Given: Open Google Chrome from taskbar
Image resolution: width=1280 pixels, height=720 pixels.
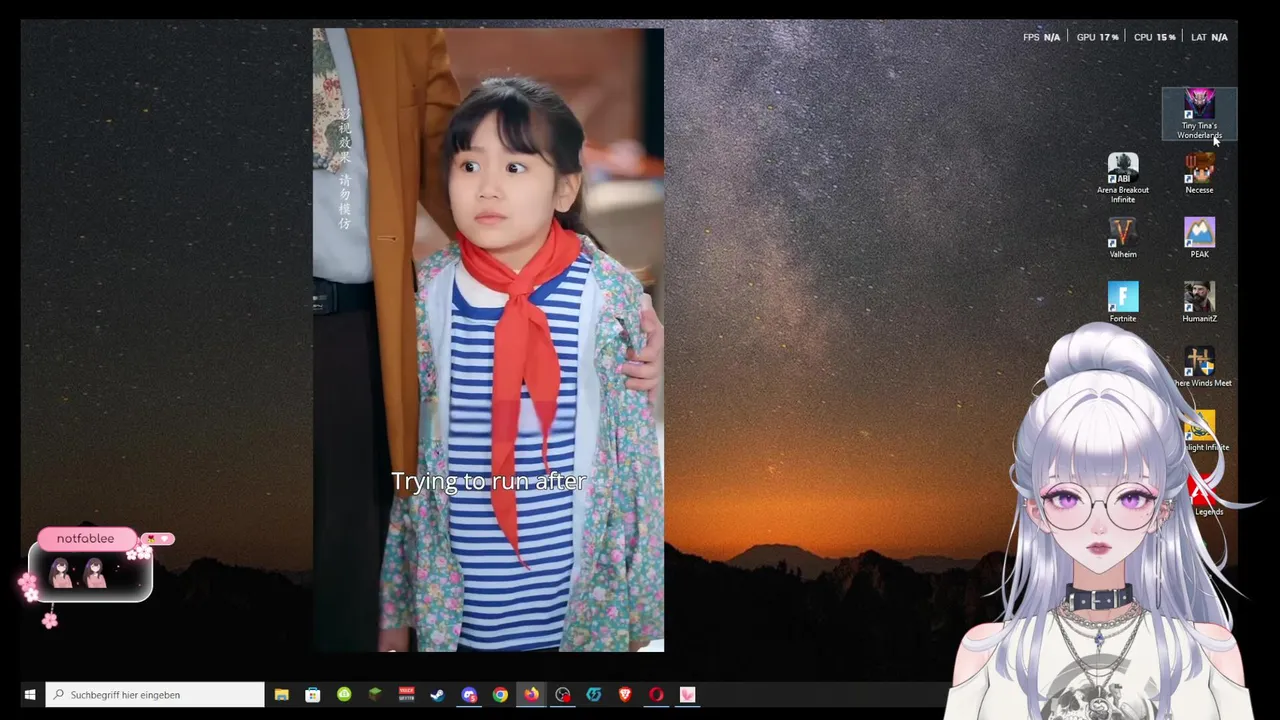Looking at the screenshot, I should coord(500,694).
